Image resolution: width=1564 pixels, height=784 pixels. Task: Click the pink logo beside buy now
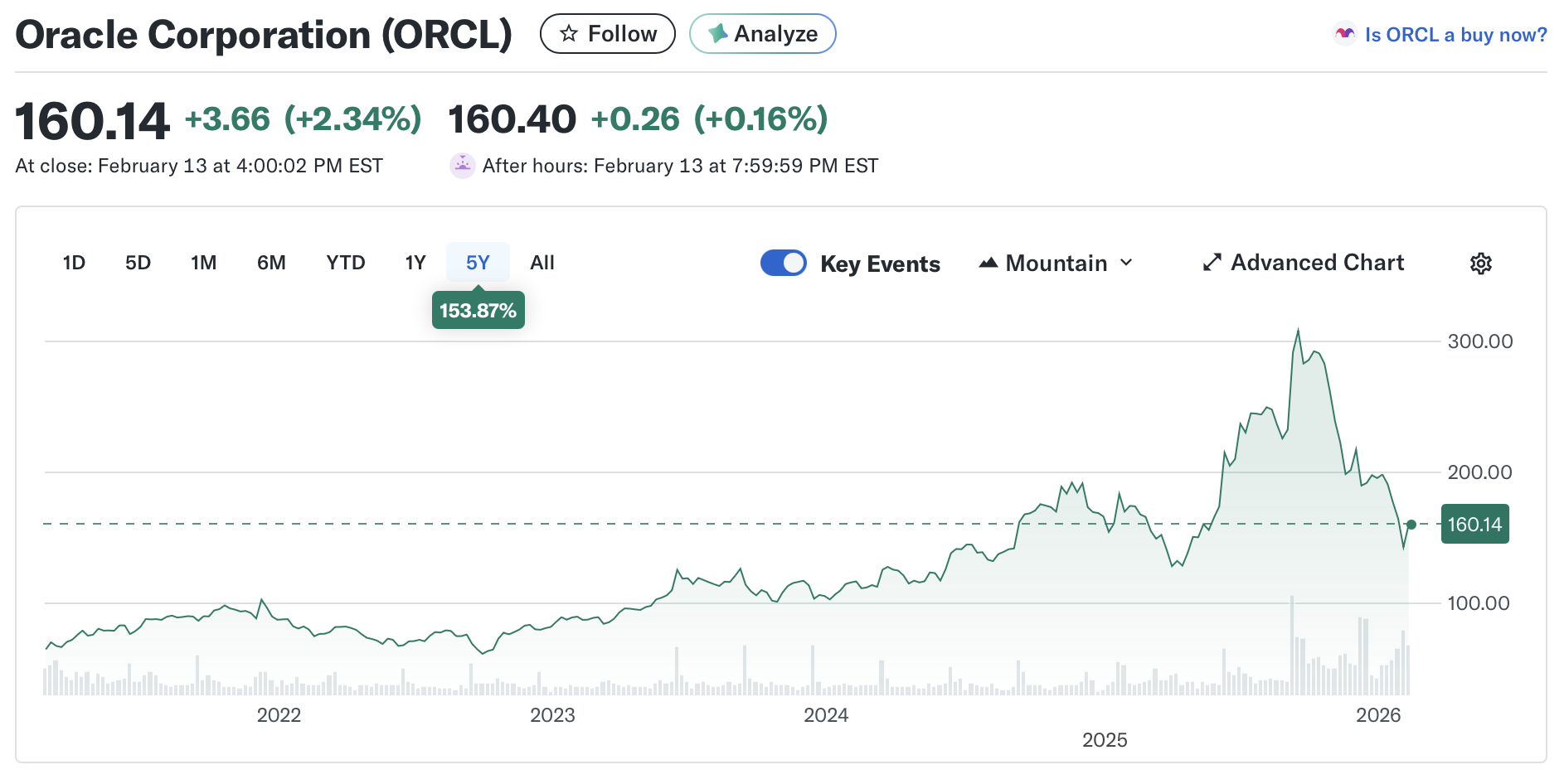pos(1344,34)
